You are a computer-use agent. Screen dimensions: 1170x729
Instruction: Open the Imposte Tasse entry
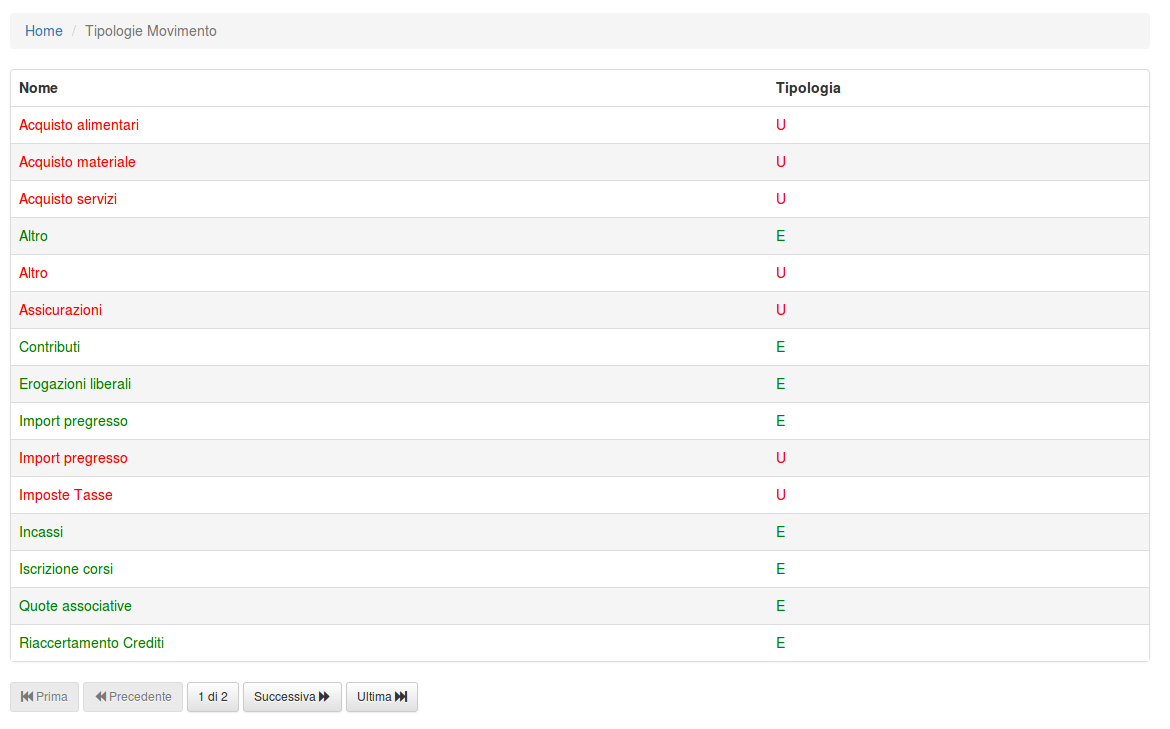click(x=66, y=495)
